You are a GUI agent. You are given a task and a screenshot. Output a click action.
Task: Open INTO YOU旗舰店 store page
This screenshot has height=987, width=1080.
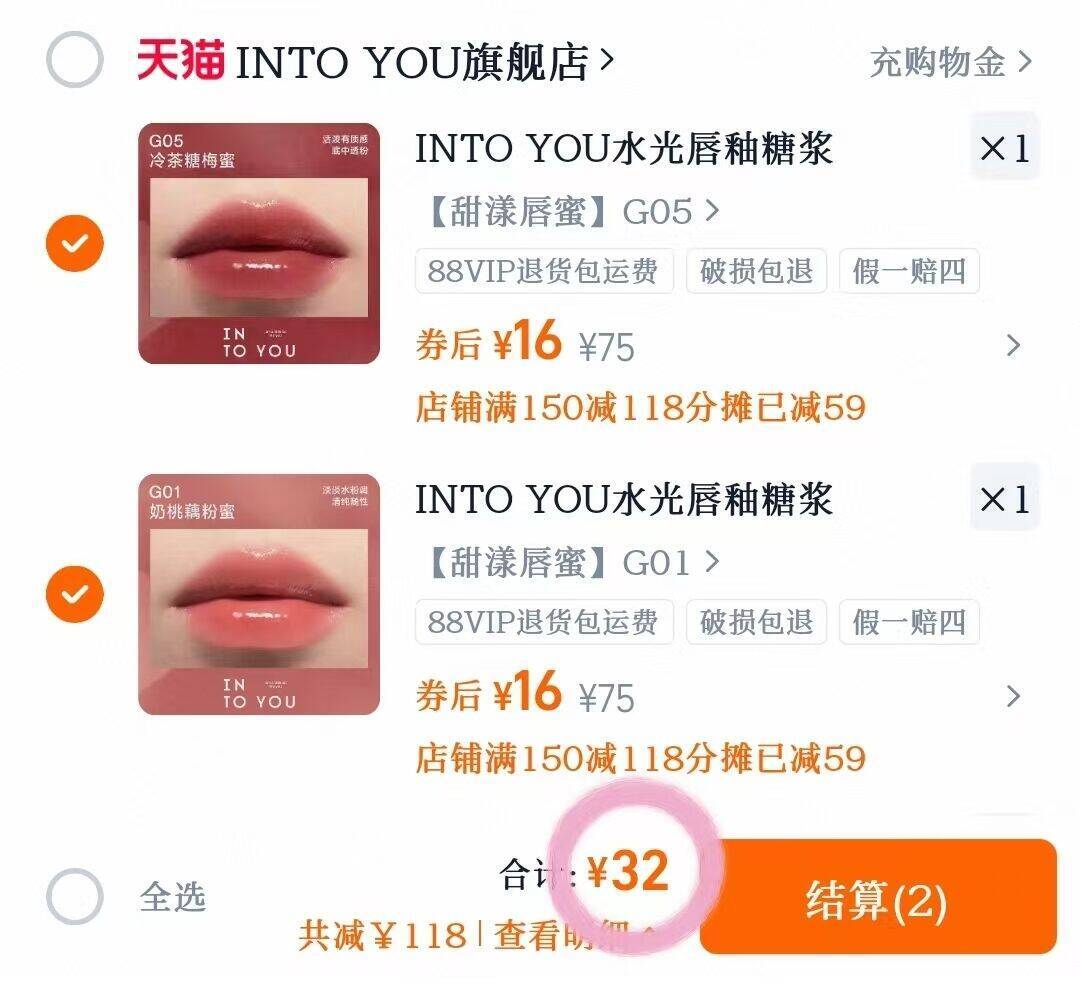[x=423, y=62]
